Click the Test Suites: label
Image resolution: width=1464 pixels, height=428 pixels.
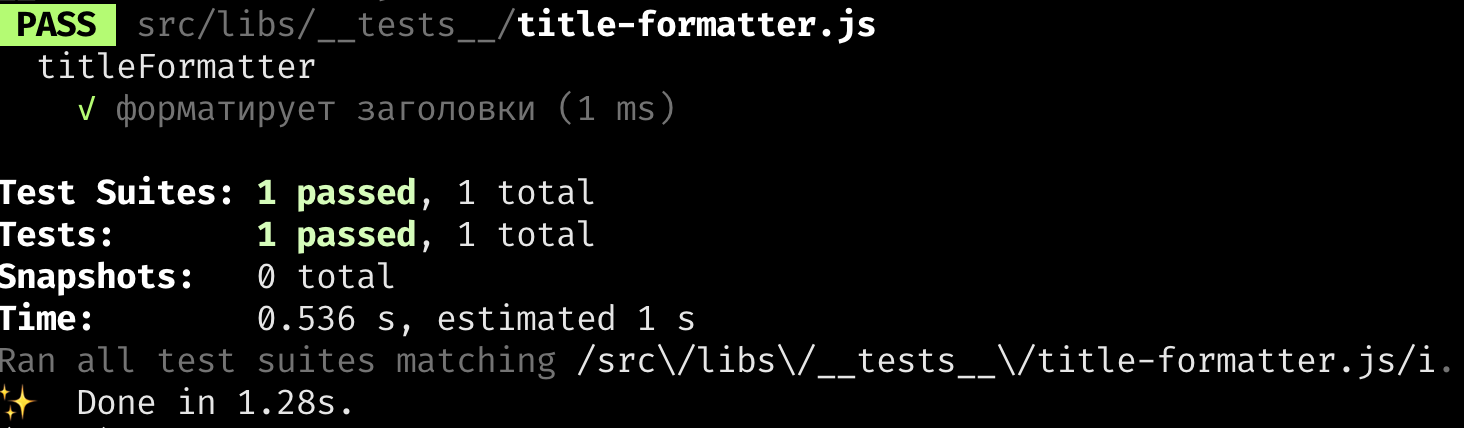point(117,192)
